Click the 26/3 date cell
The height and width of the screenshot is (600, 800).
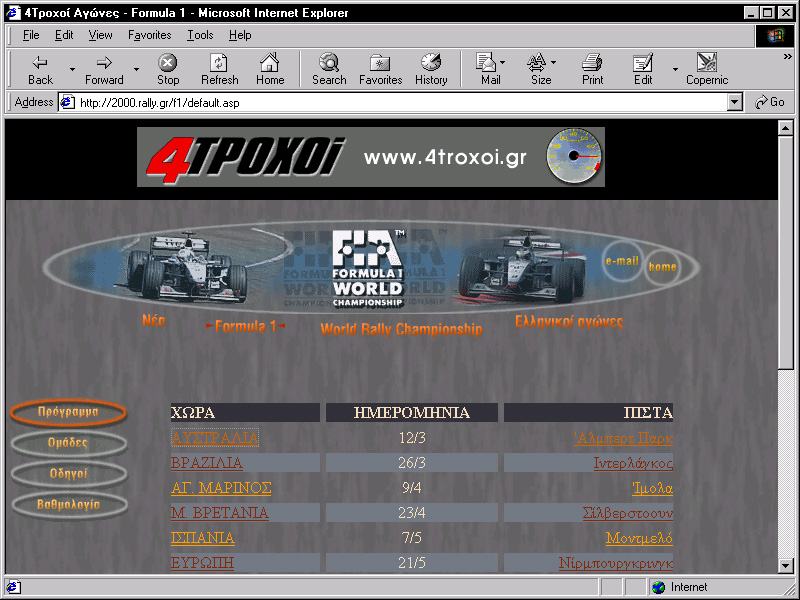tap(412, 463)
